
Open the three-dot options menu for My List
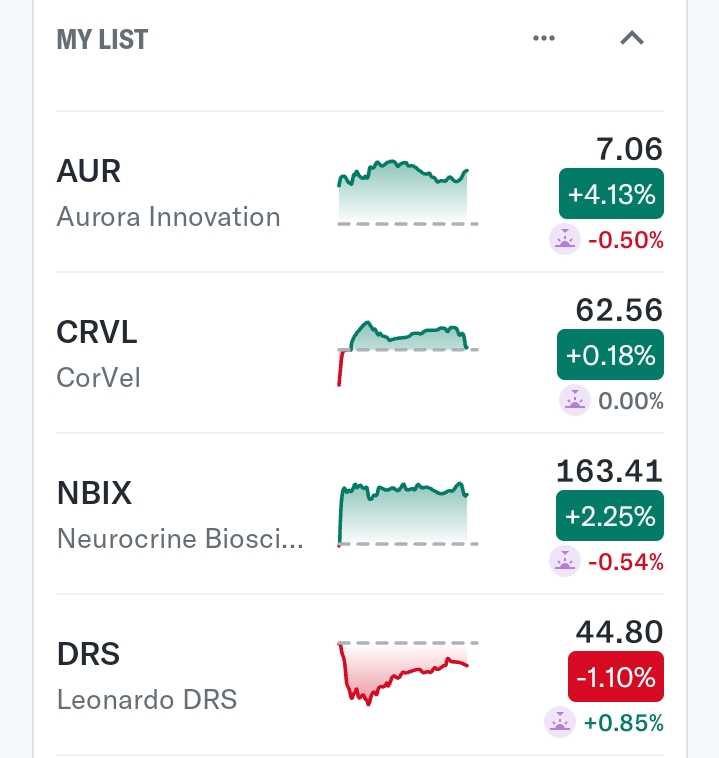(x=543, y=38)
